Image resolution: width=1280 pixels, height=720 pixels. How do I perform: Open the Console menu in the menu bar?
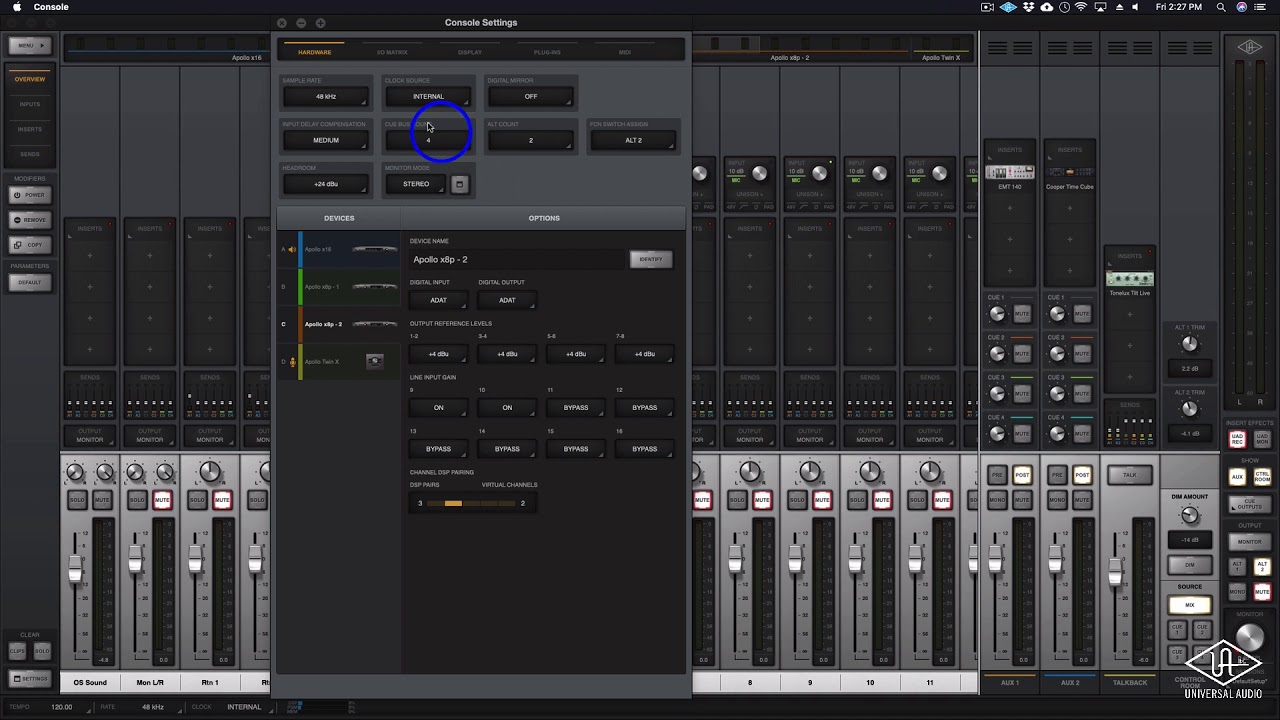(x=51, y=7)
